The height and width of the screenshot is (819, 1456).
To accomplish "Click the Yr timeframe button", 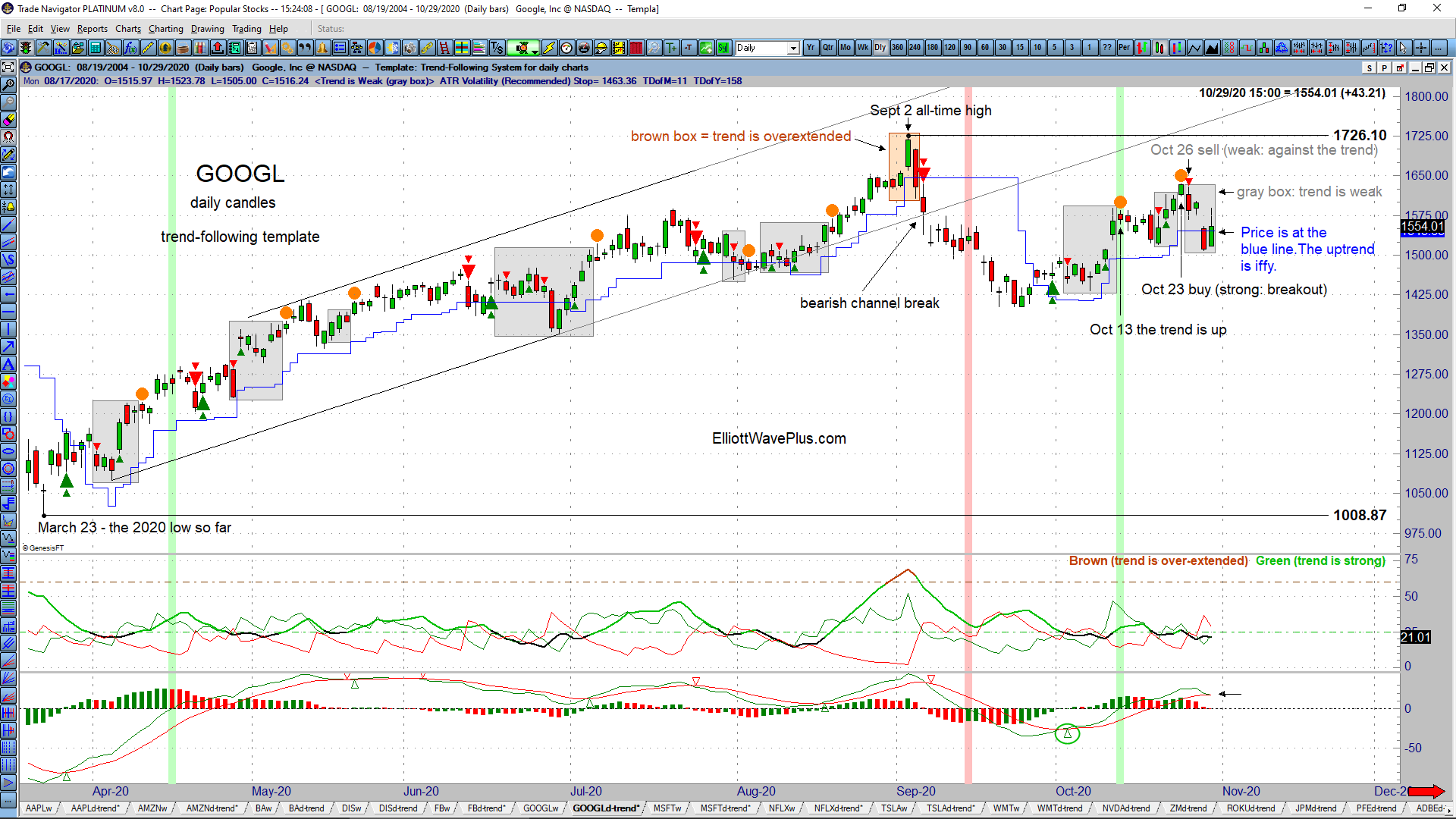I will click(810, 47).
